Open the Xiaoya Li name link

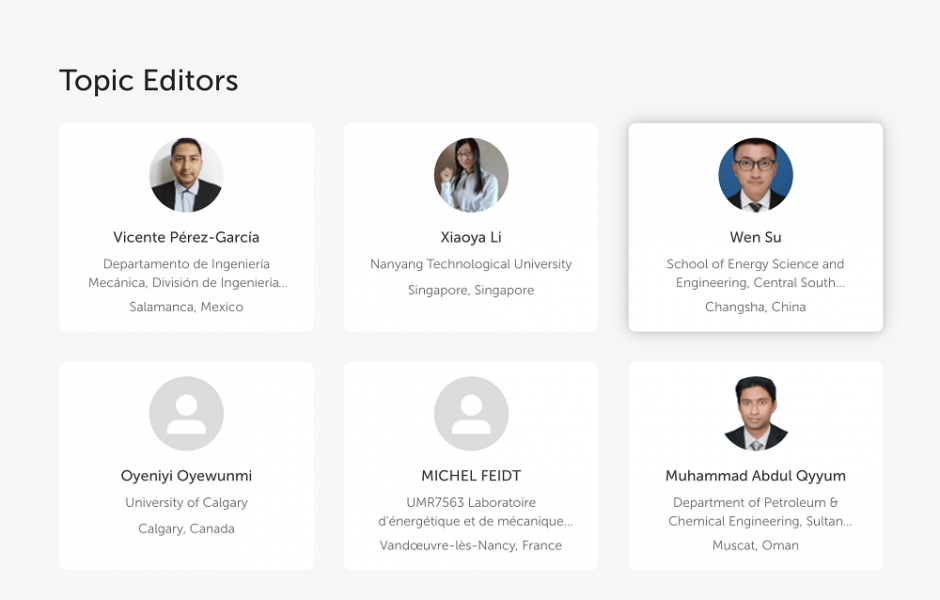[x=471, y=237]
